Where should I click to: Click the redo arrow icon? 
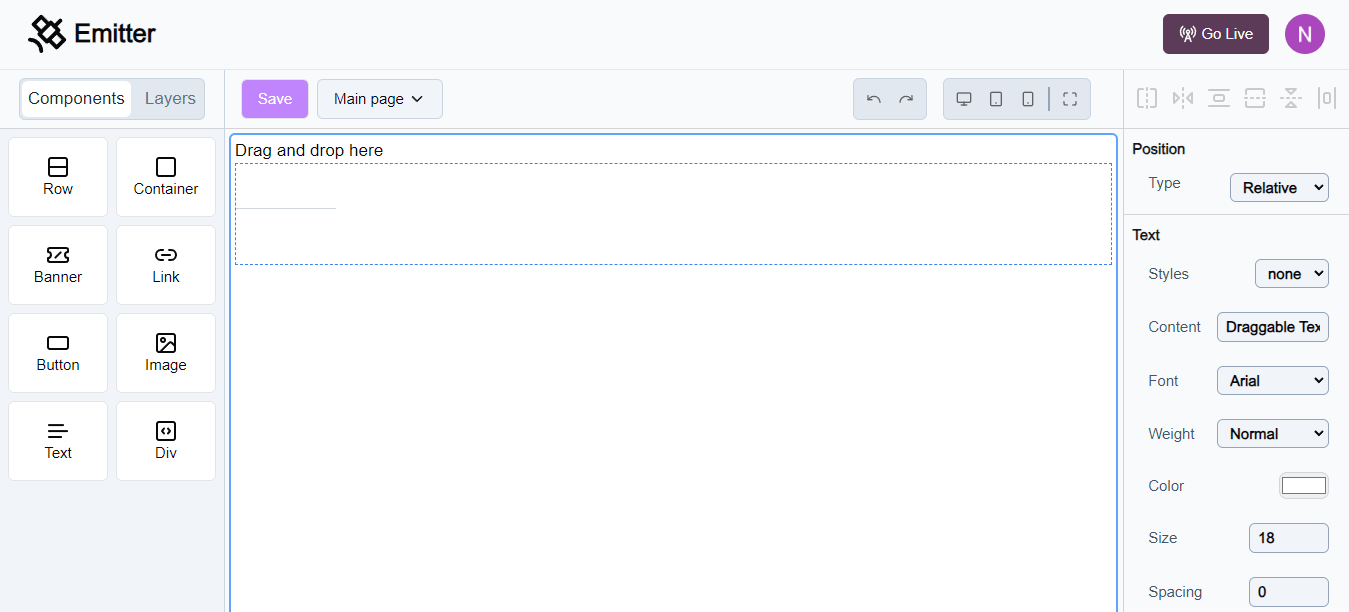906,99
